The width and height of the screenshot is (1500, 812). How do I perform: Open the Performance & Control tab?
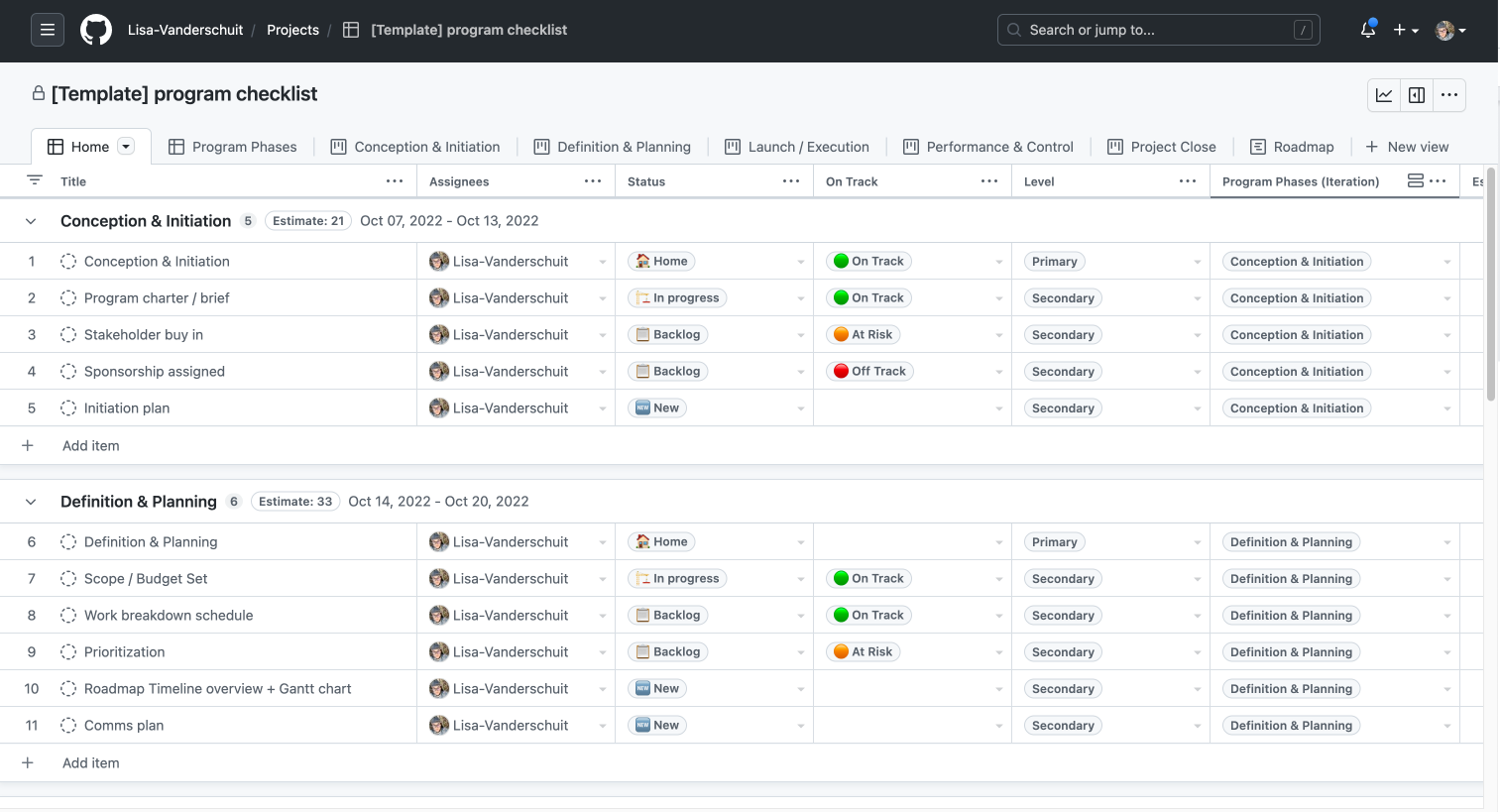tap(988, 147)
